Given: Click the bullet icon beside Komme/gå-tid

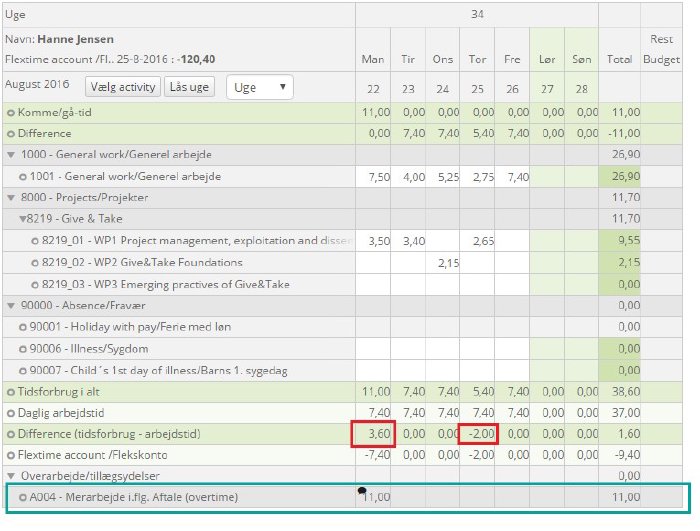Looking at the screenshot, I should 11,112.
